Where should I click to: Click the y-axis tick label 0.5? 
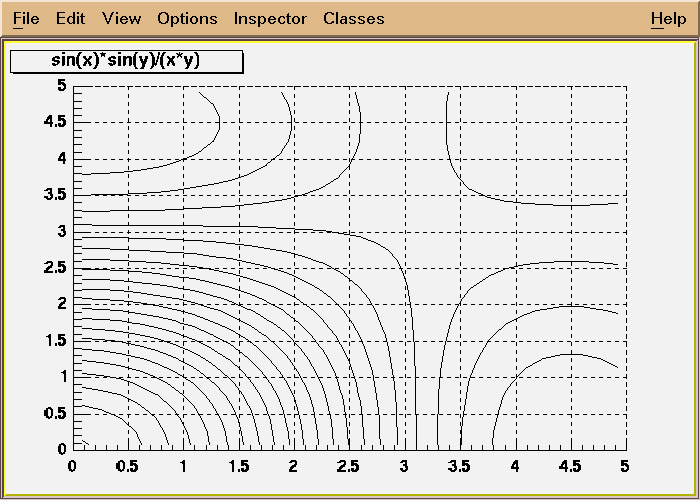[55, 413]
